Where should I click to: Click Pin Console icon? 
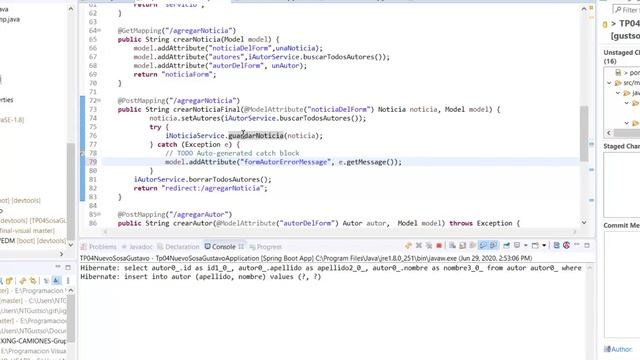pyautogui.click(x=507, y=245)
